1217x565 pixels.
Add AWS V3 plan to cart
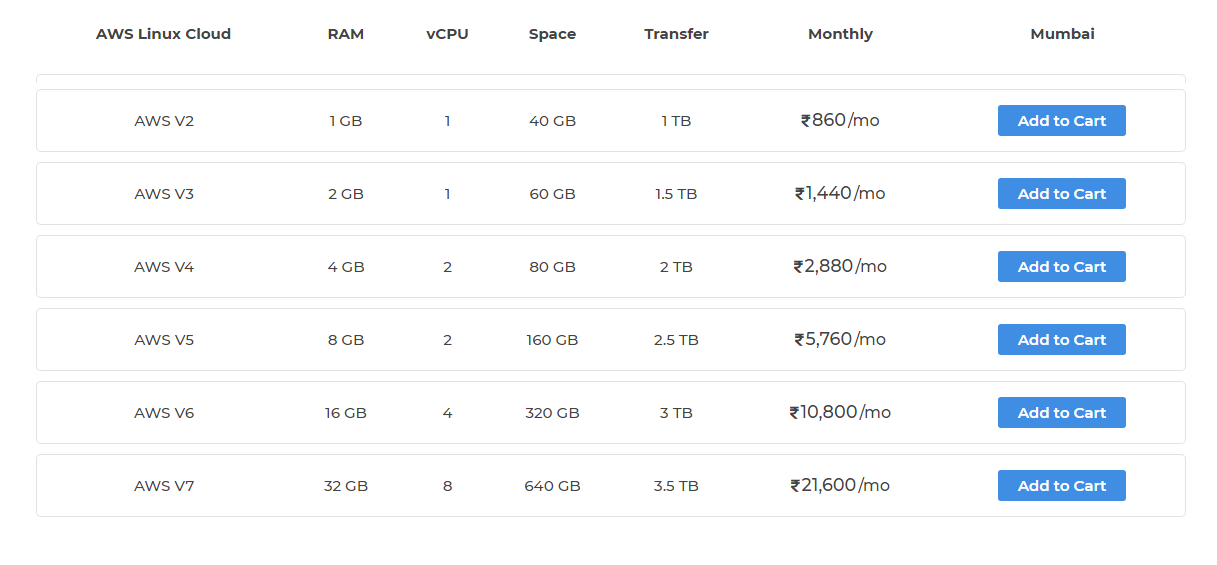(1061, 194)
